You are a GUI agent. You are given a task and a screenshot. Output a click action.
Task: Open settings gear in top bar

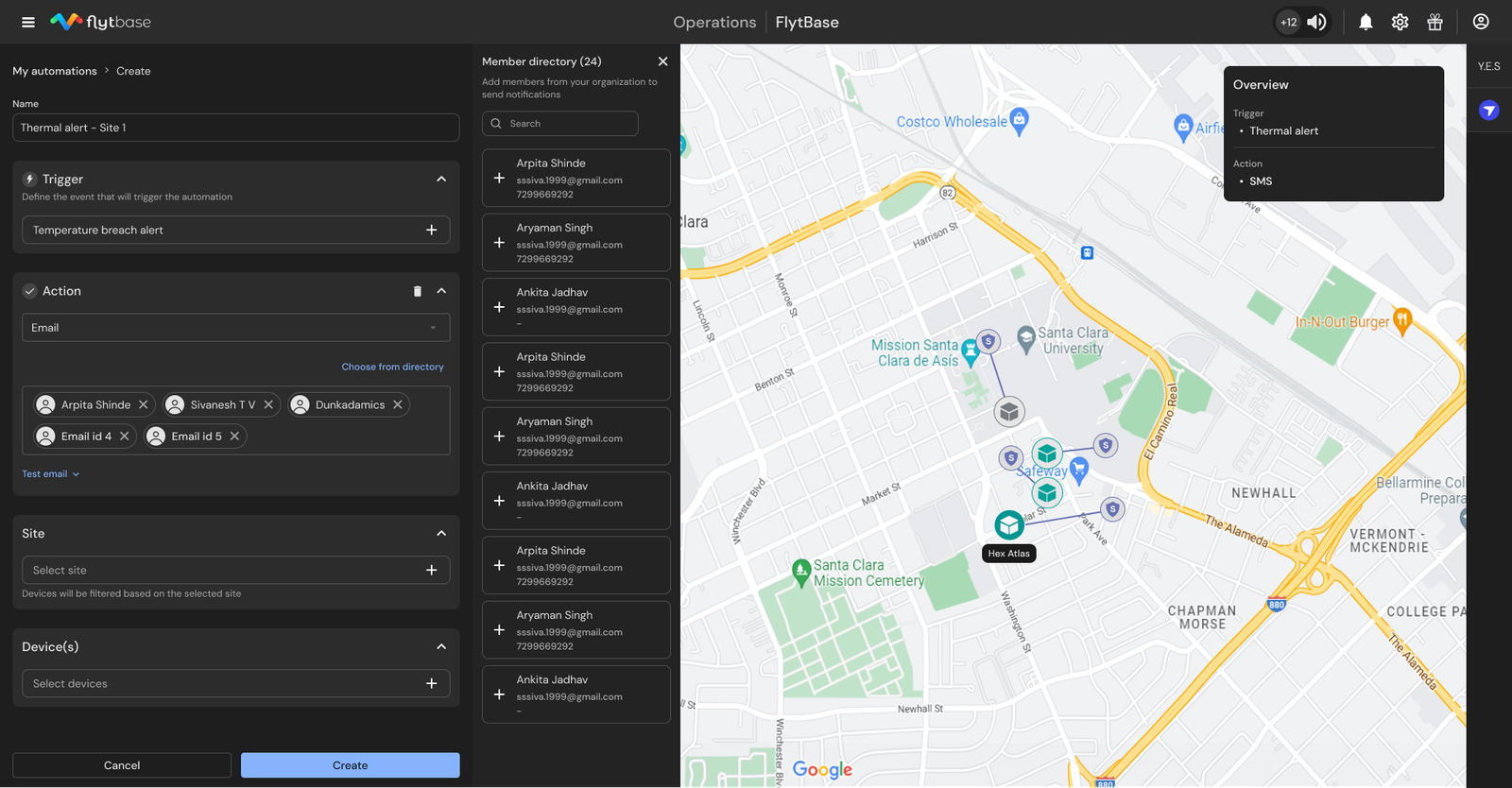(x=1400, y=22)
